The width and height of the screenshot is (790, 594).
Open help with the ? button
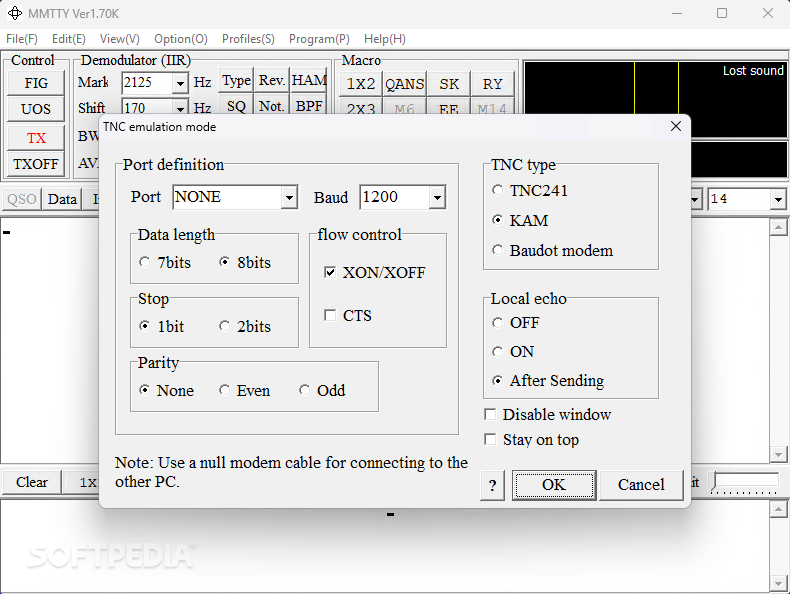point(492,485)
